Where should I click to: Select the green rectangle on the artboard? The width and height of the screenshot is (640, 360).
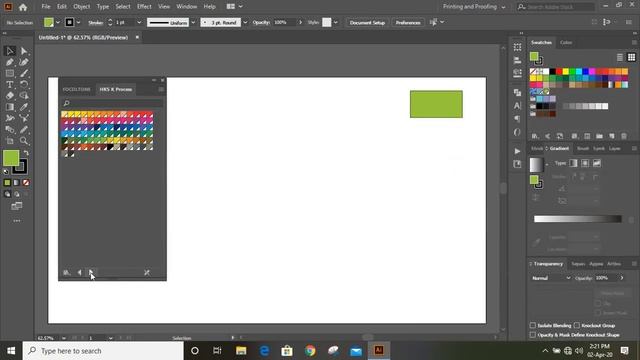[x=436, y=104]
